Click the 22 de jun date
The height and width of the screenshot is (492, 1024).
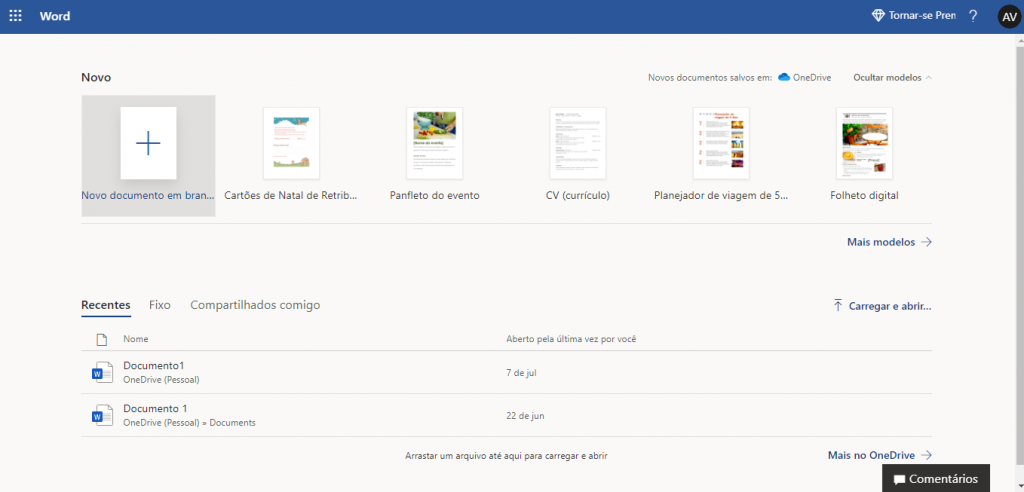(x=525, y=416)
